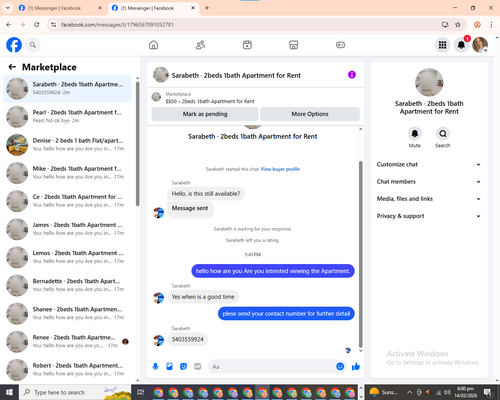The height and width of the screenshot is (400, 500).
Task: Open Shanee apartment conversation
Action: pos(67,313)
